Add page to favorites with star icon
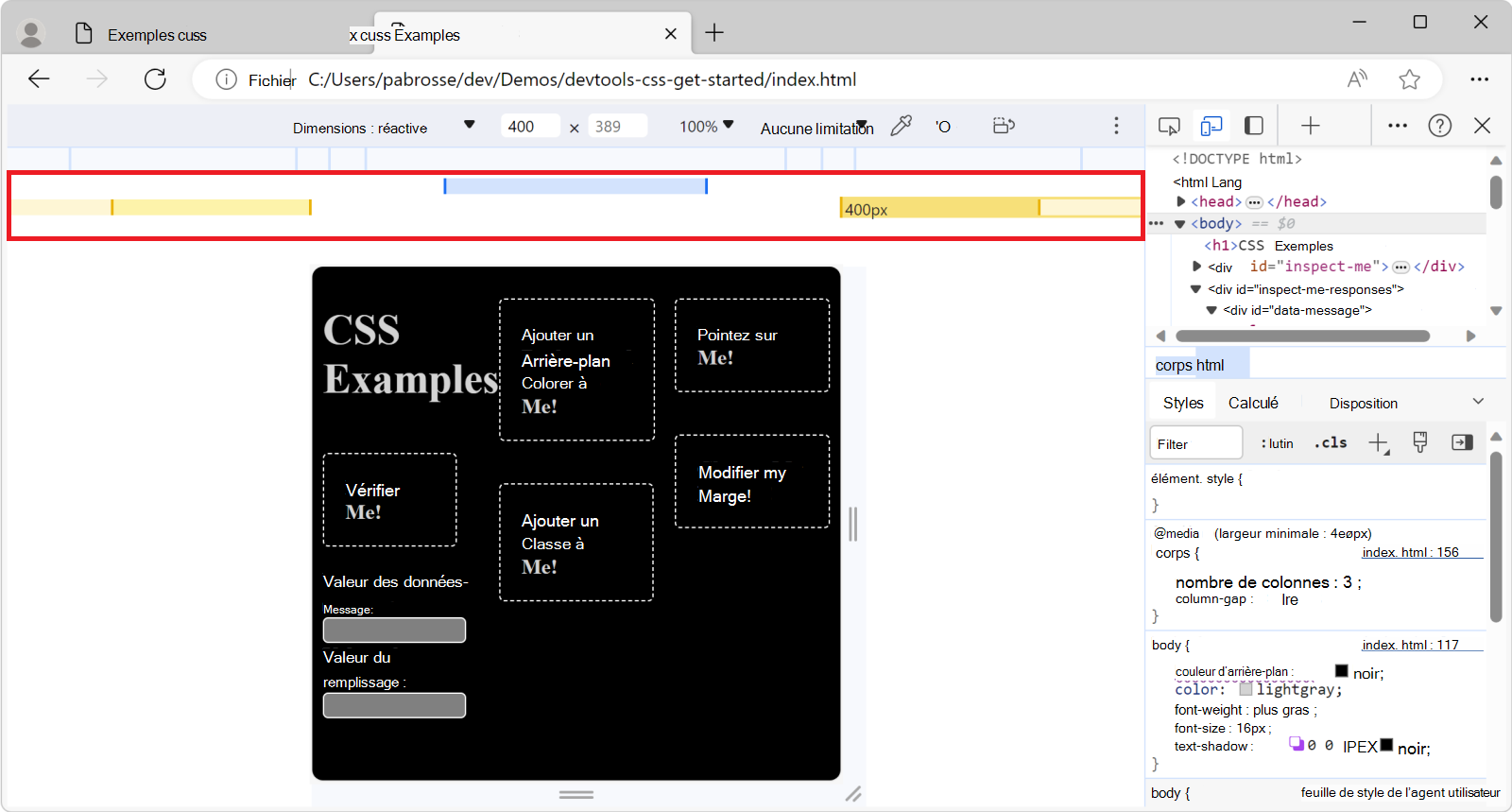 1410,79
